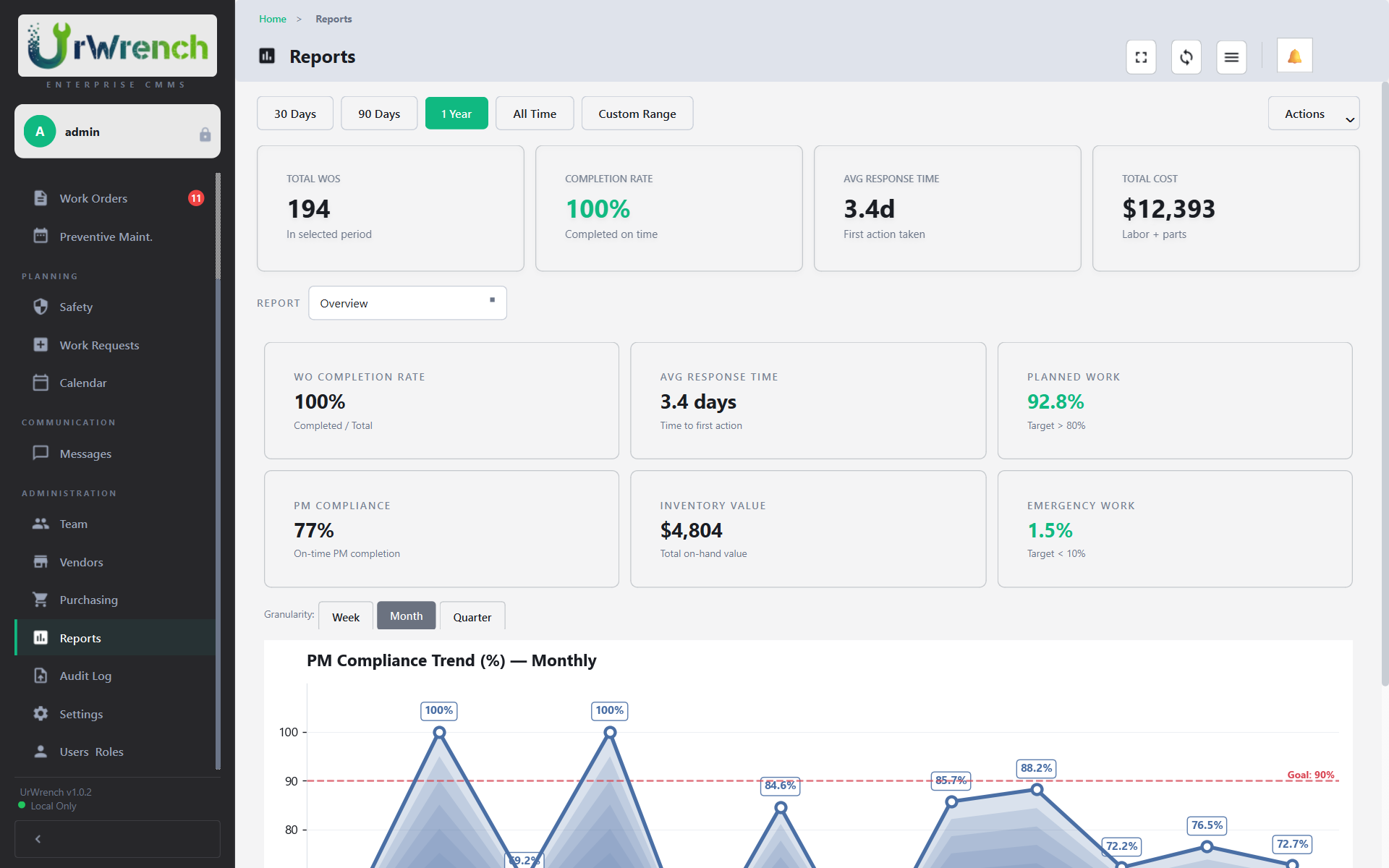Open Messages from the Communication section
1389x868 pixels.
87,454
